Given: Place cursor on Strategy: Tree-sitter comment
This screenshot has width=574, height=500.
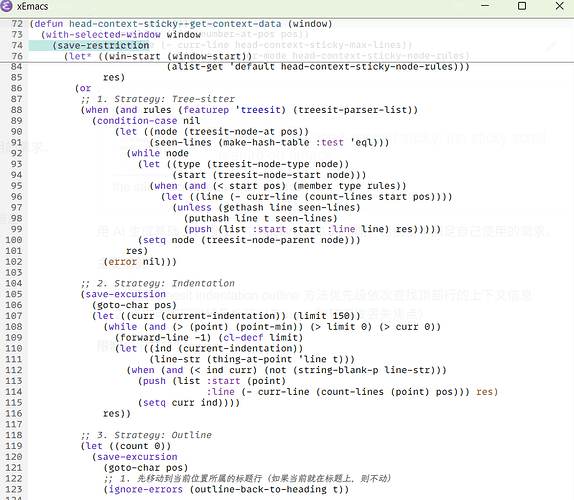Looking at the screenshot, I should 158,99.
